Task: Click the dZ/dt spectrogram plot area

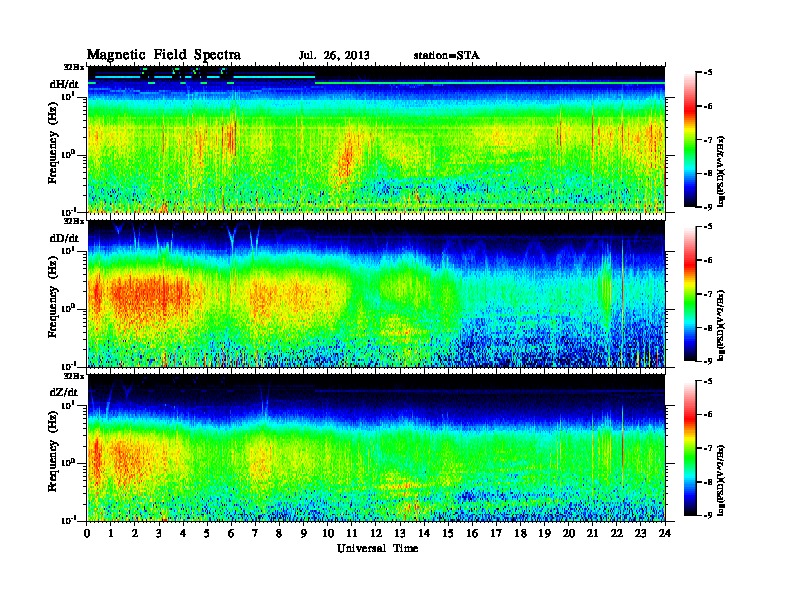Action: click(376, 448)
